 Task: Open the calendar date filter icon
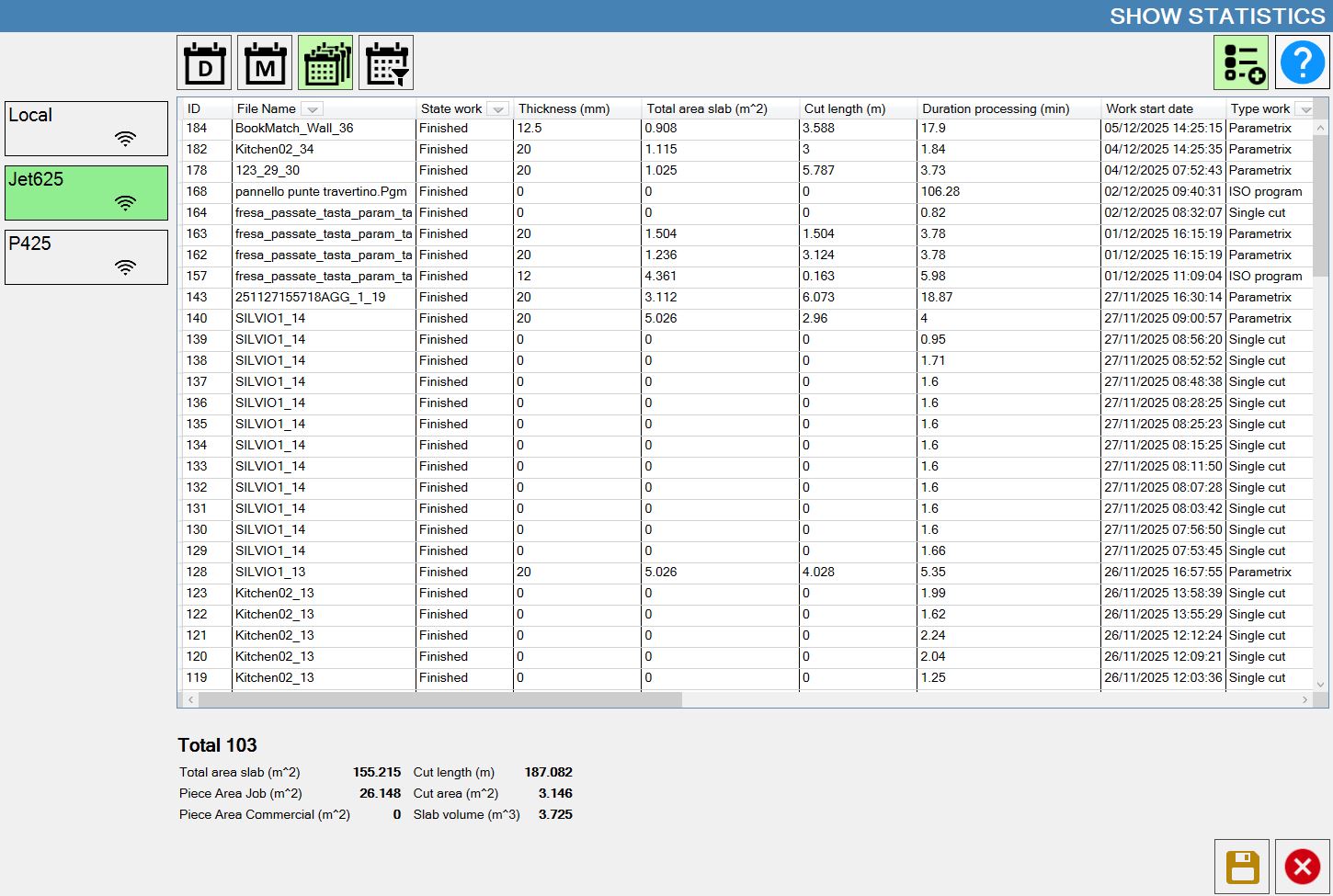(386, 62)
